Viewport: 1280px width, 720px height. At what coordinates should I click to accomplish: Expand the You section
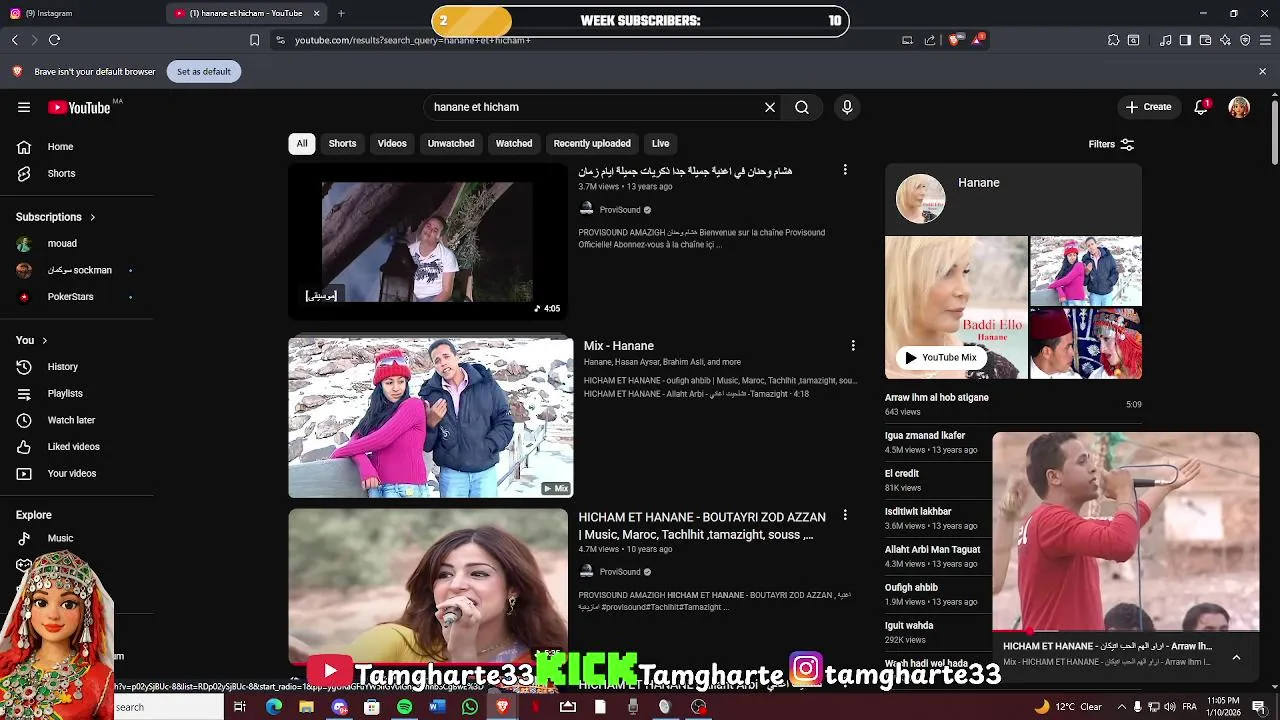pyautogui.click(x=31, y=340)
